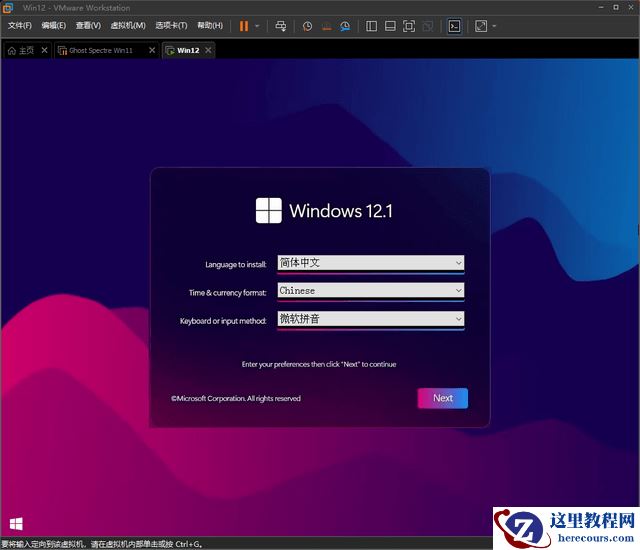Take a snapshot of the VM
The width and height of the screenshot is (640, 550).
pyautogui.click(x=307, y=26)
